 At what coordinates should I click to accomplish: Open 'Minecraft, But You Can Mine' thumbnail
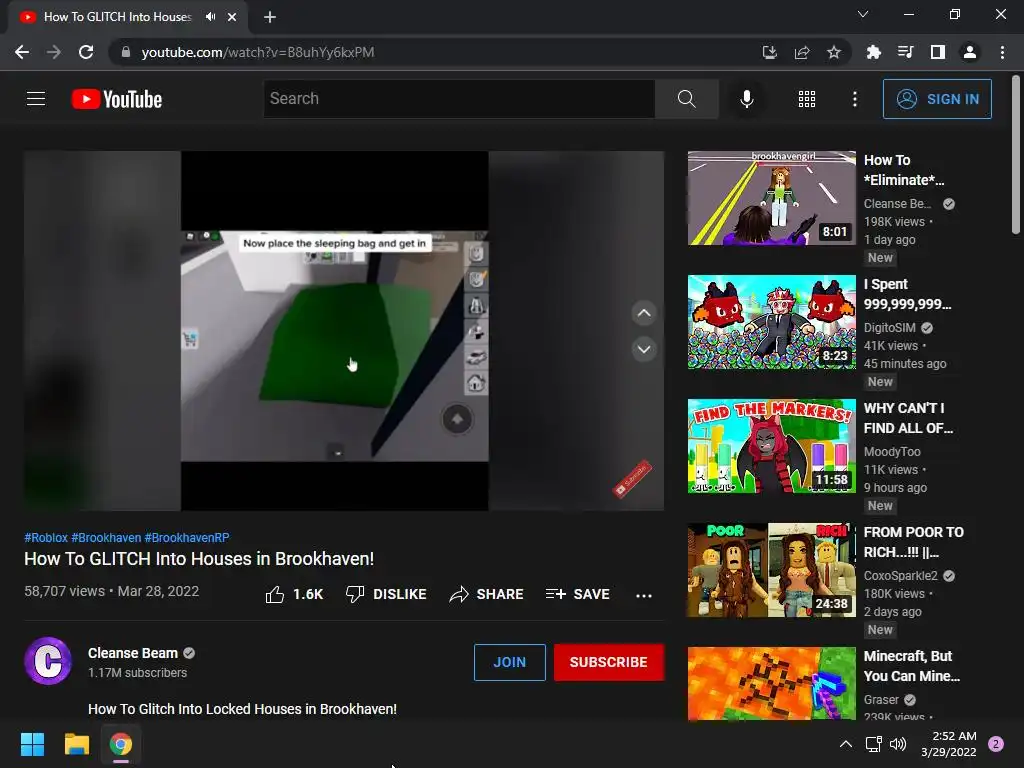click(x=771, y=683)
